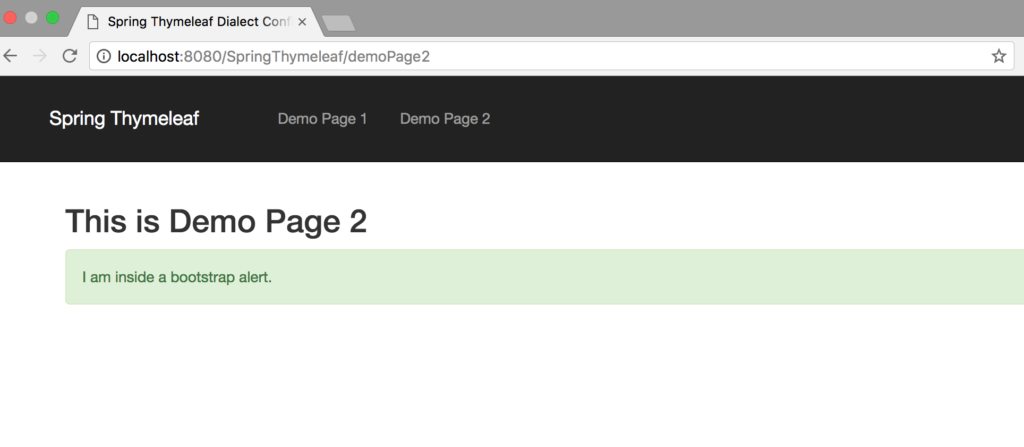The height and width of the screenshot is (447, 1024).
Task: Click the red close window button
Action: 12,18
